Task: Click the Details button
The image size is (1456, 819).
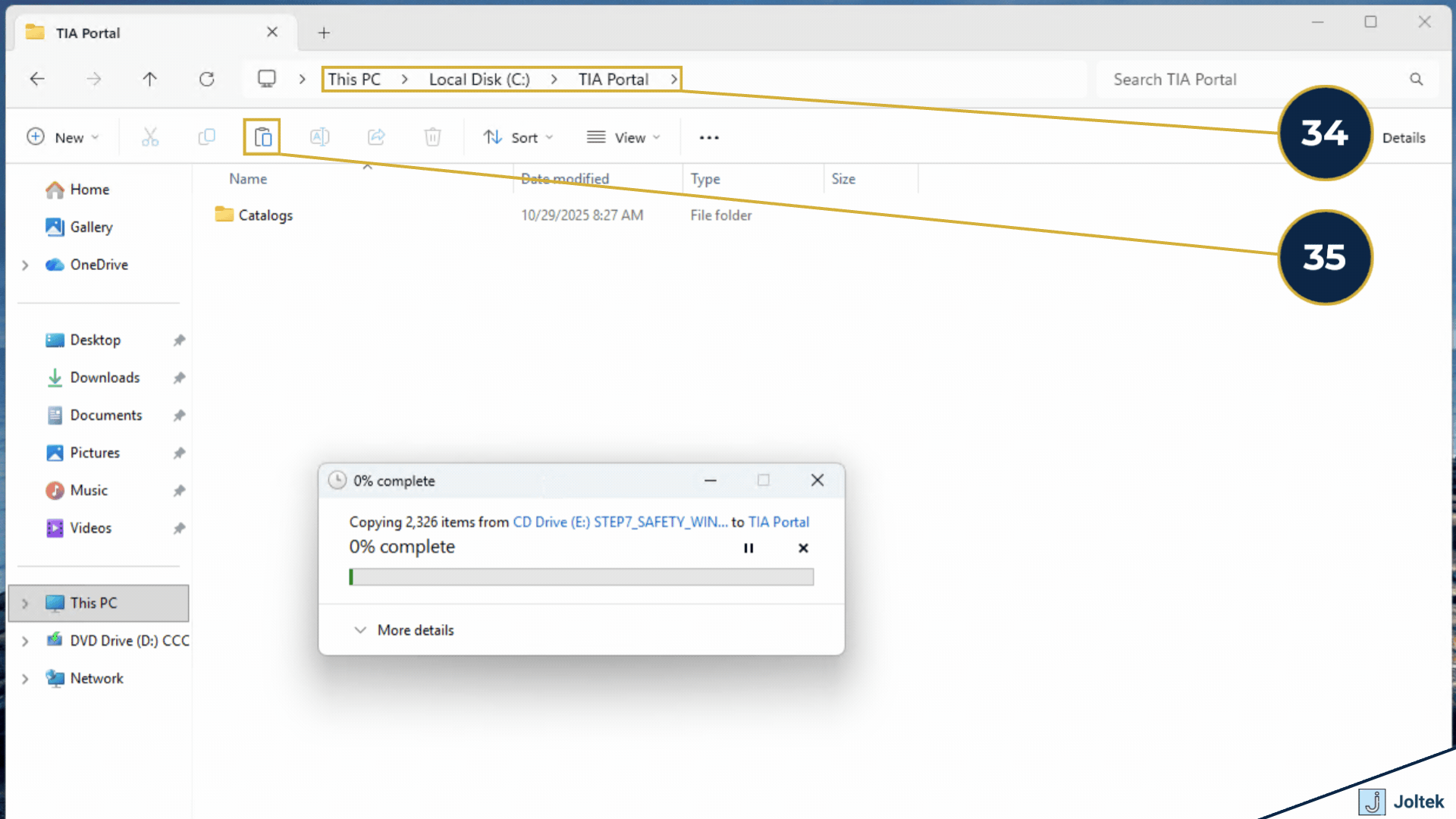Action: [x=1404, y=137]
